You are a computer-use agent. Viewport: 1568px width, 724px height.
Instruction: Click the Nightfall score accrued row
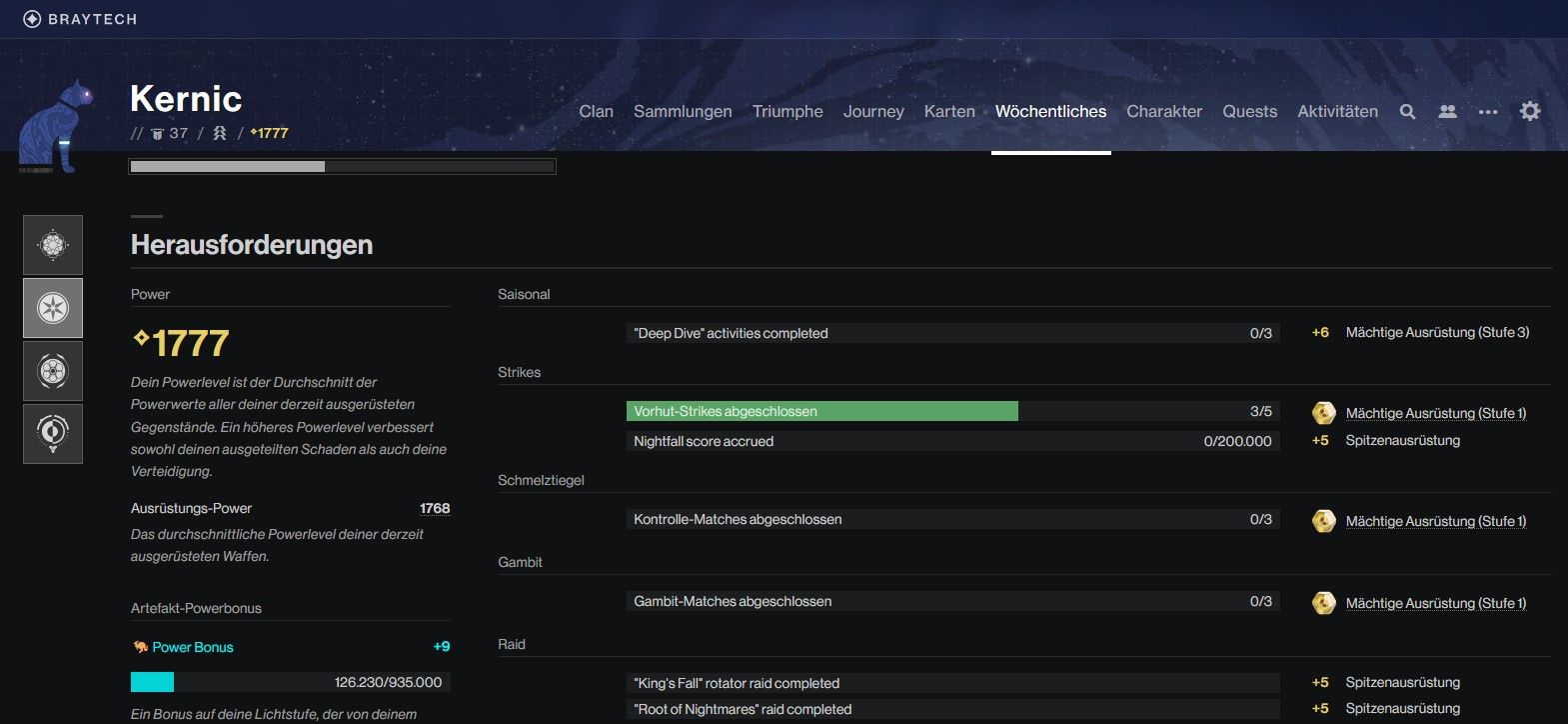click(x=952, y=441)
